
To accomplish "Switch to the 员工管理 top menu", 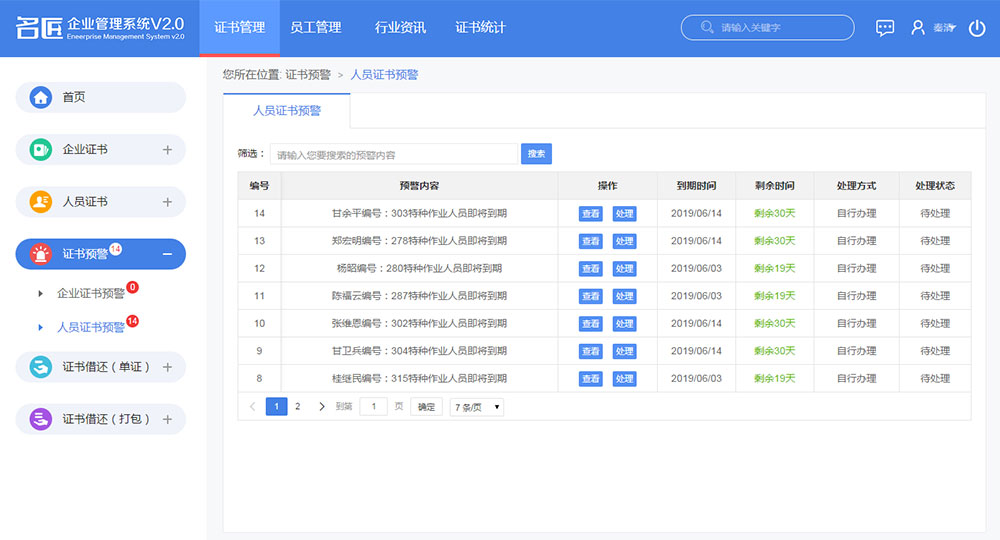I will click(x=315, y=28).
